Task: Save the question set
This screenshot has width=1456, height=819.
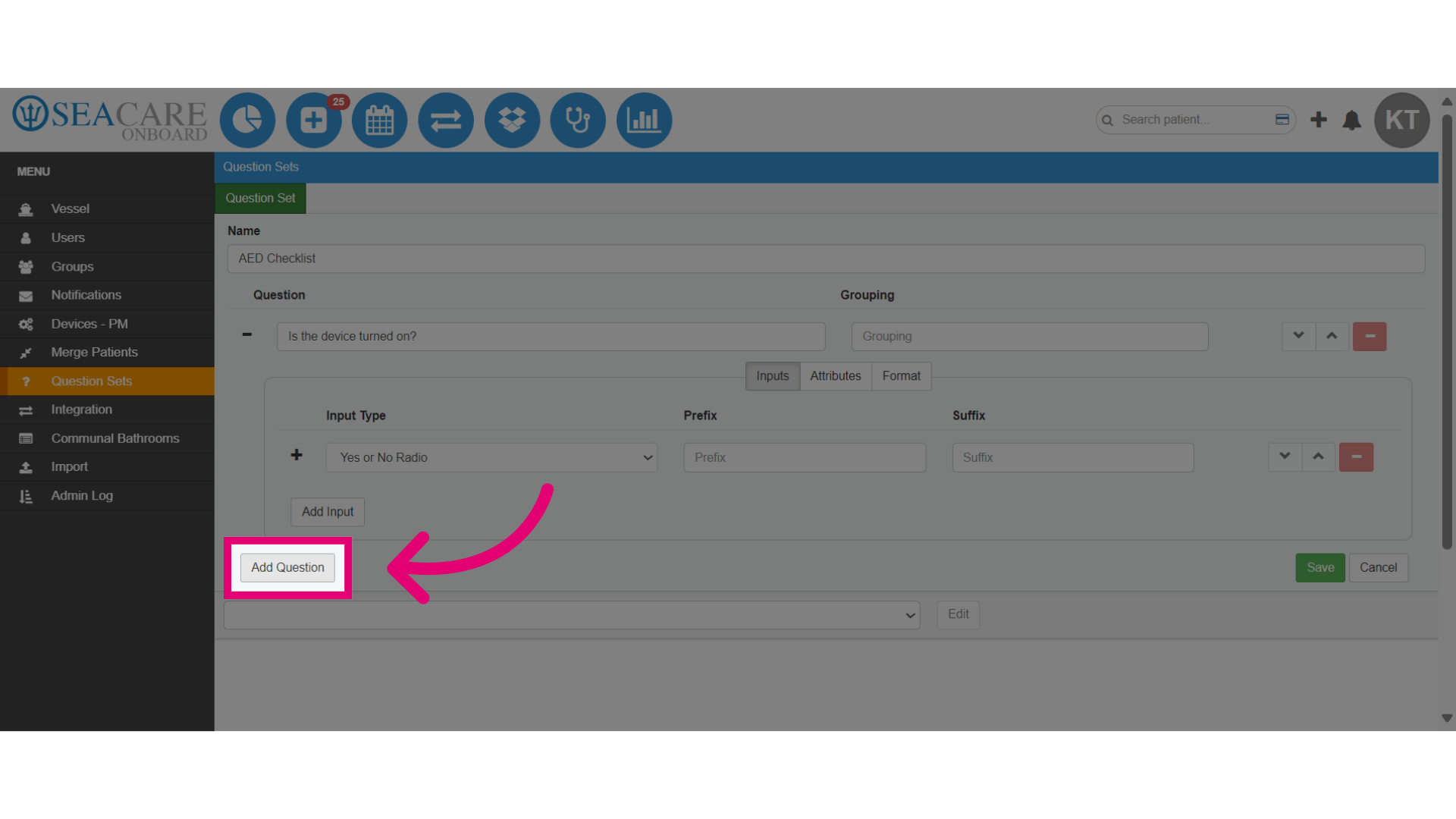Action: point(1319,567)
